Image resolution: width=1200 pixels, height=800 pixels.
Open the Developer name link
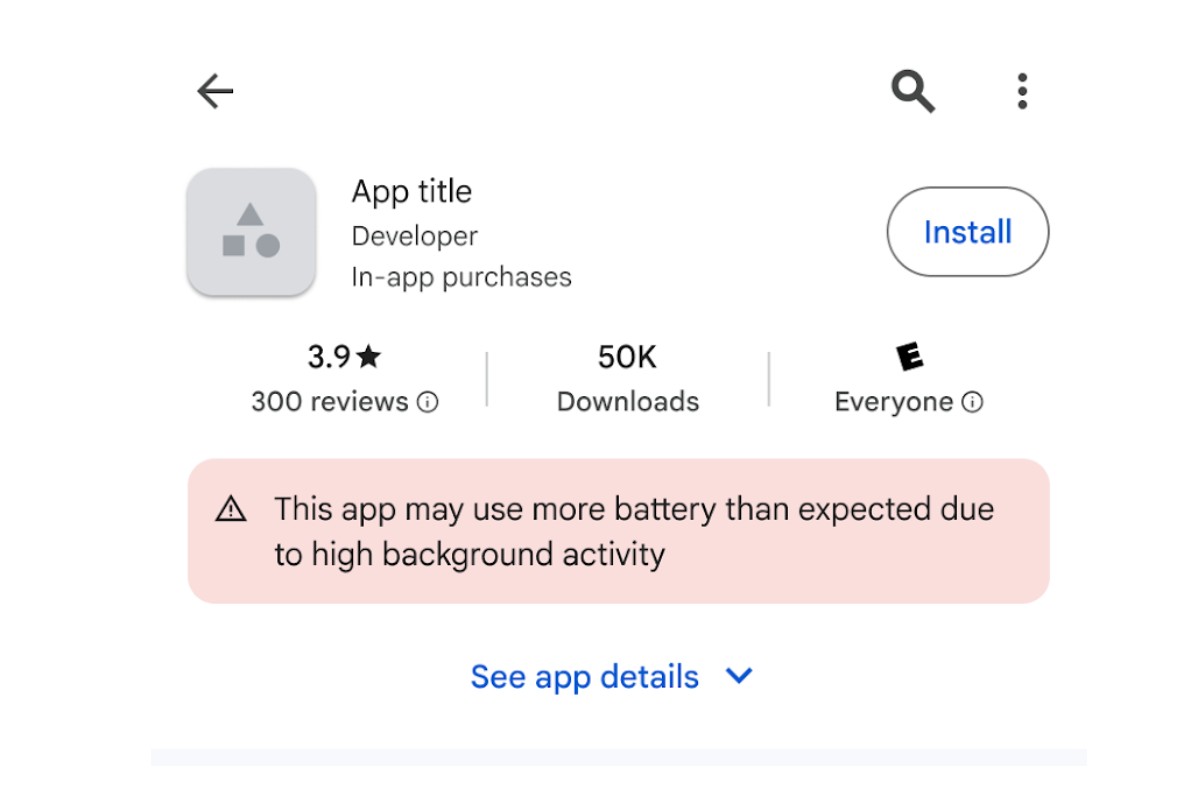tap(414, 236)
